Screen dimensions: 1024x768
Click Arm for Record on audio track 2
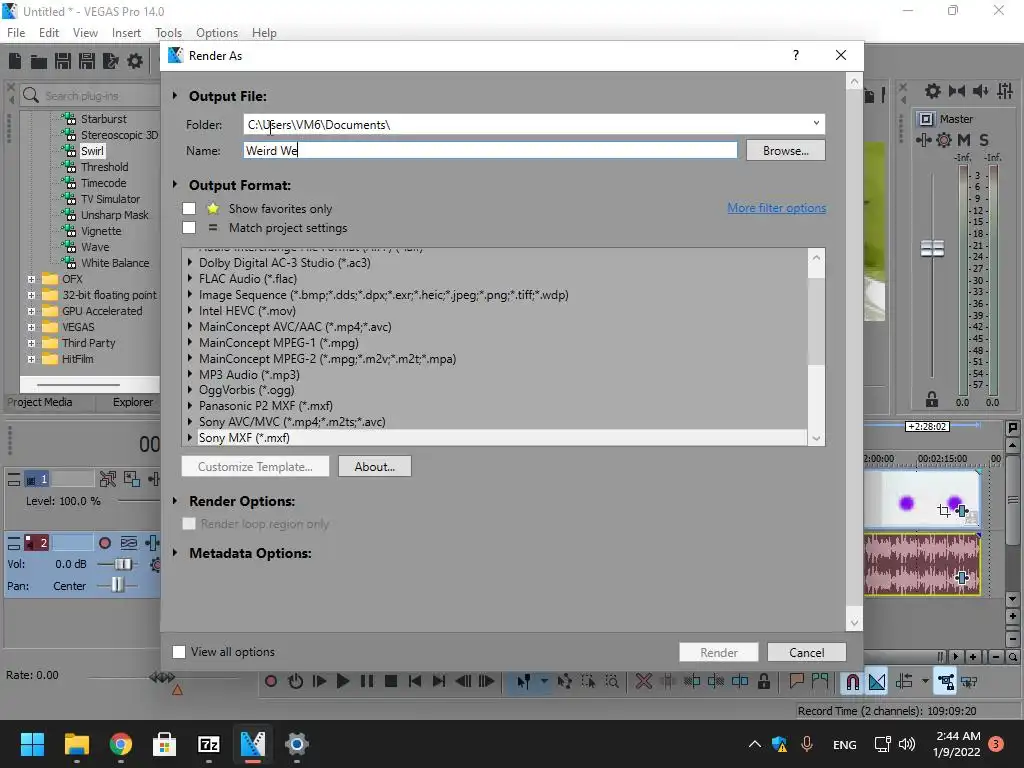click(104, 543)
